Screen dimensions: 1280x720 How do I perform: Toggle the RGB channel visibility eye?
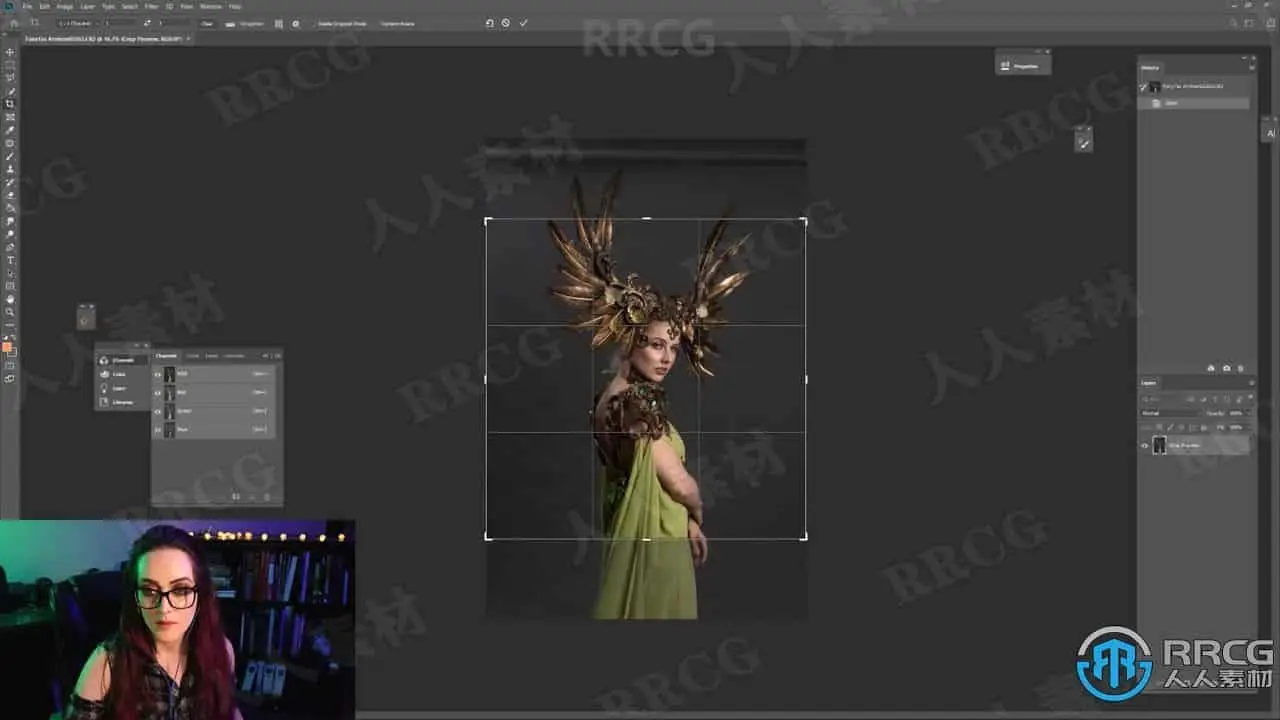tap(158, 374)
